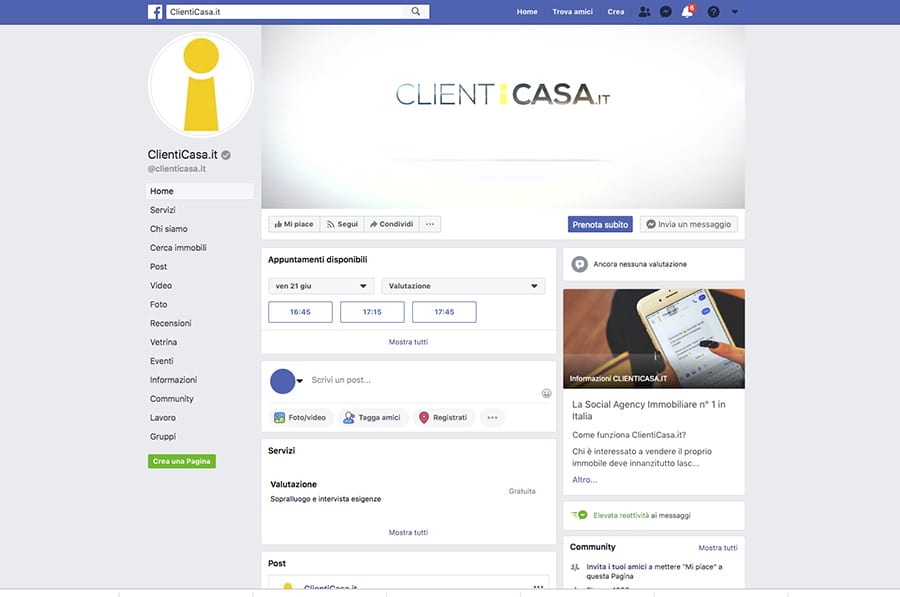Click the Mi piace button
Image resolution: width=900 pixels, height=597 pixels.
(x=294, y=224)
